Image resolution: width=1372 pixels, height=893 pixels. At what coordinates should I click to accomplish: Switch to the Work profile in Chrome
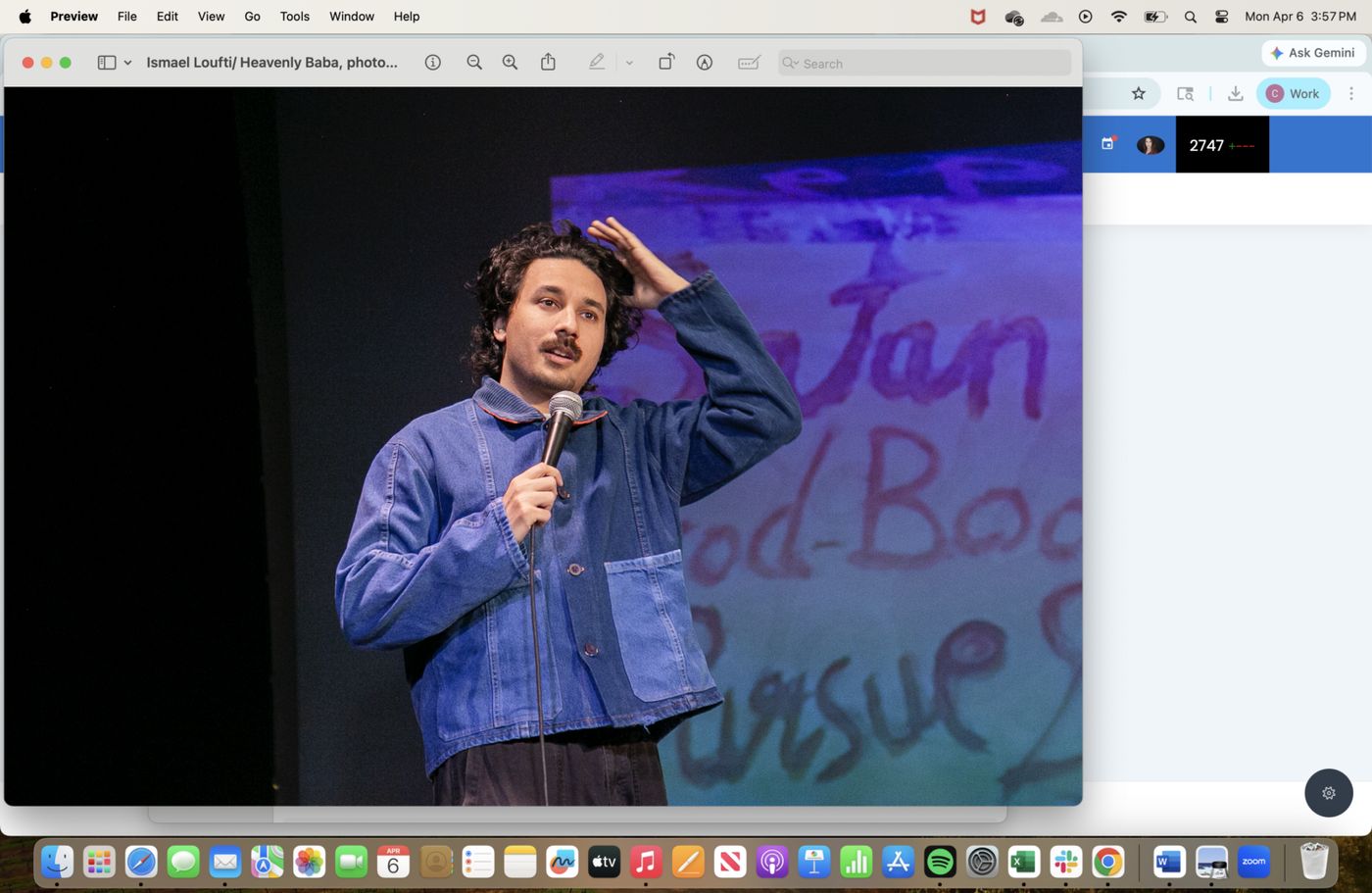pyautogui.click(x=1293, y=93)
